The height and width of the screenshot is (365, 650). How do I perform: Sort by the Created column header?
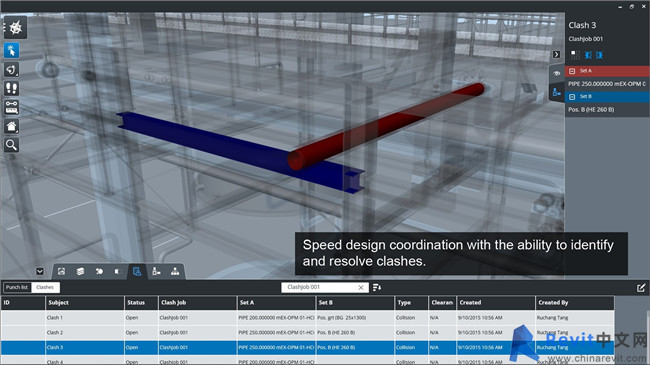(496, 303)
